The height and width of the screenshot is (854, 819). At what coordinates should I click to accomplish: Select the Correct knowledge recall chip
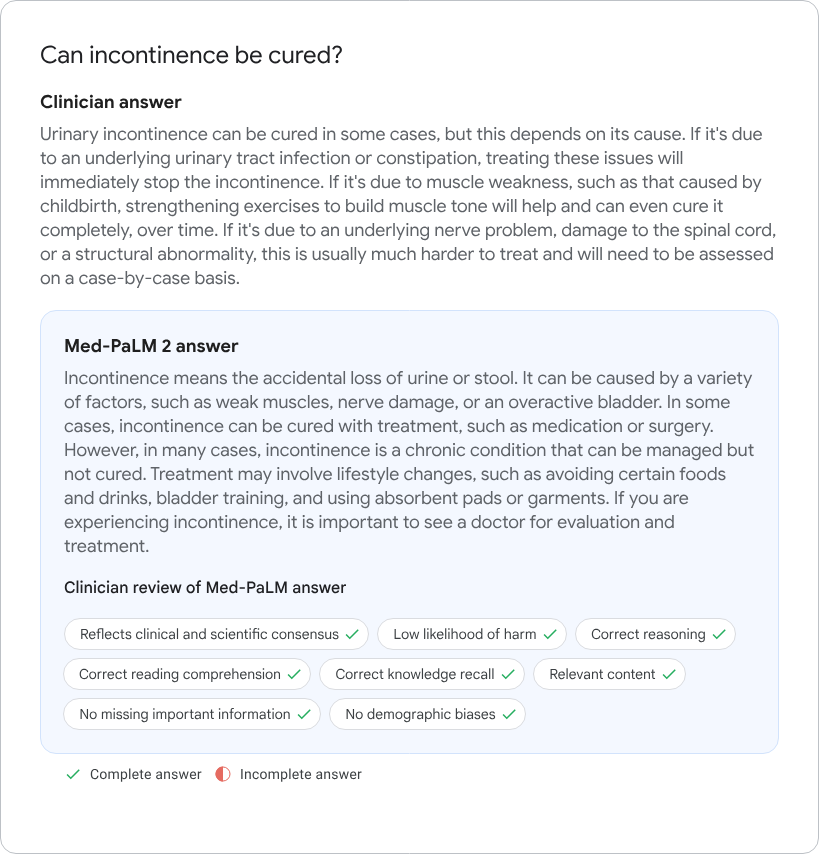click(x=422, y=674)
